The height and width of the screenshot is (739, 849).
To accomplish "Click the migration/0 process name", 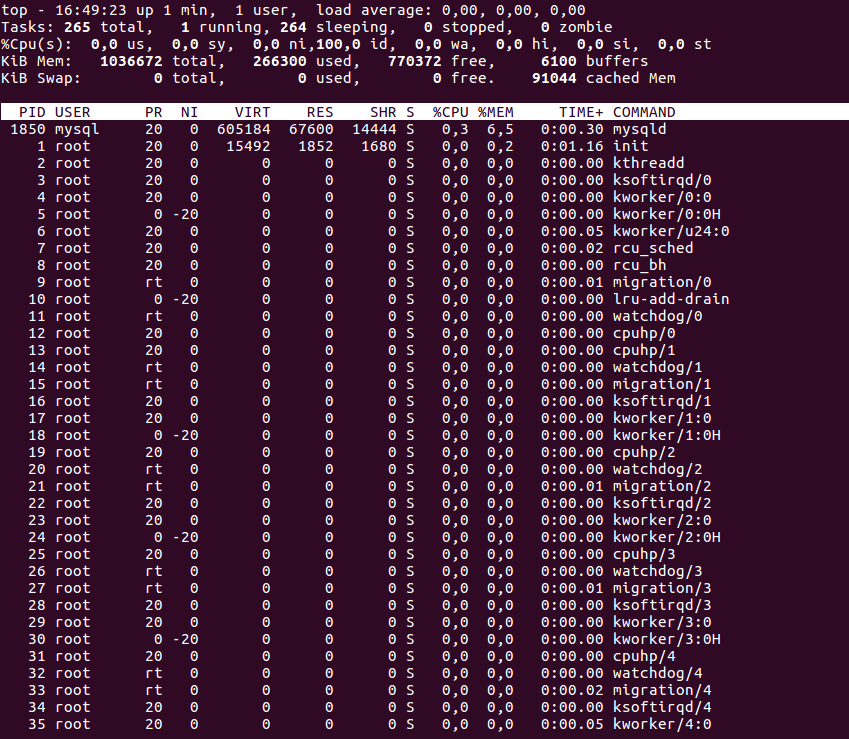I will click(x=662, y=282).
